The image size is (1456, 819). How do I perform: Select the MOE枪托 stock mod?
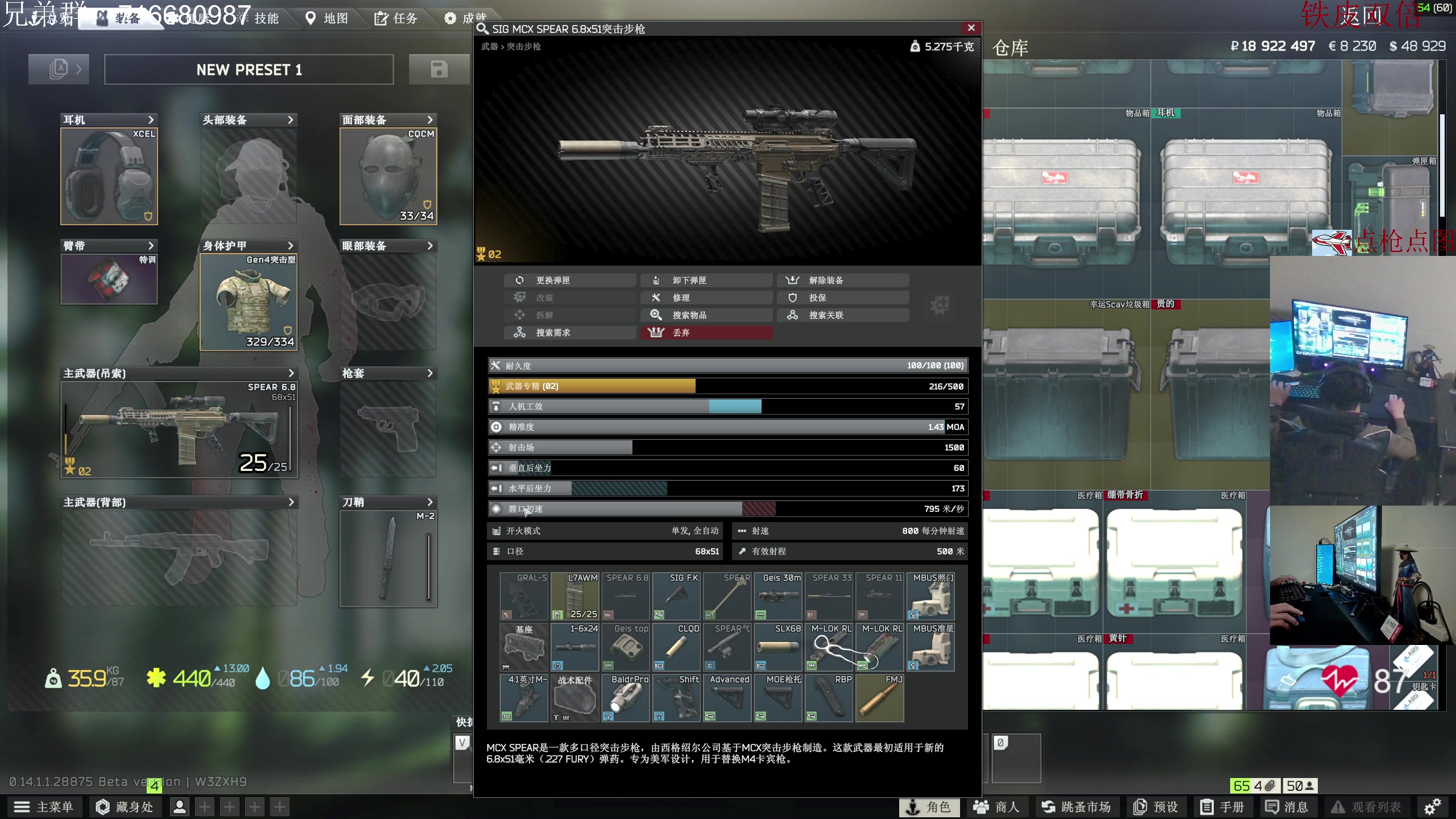point(778,698)
